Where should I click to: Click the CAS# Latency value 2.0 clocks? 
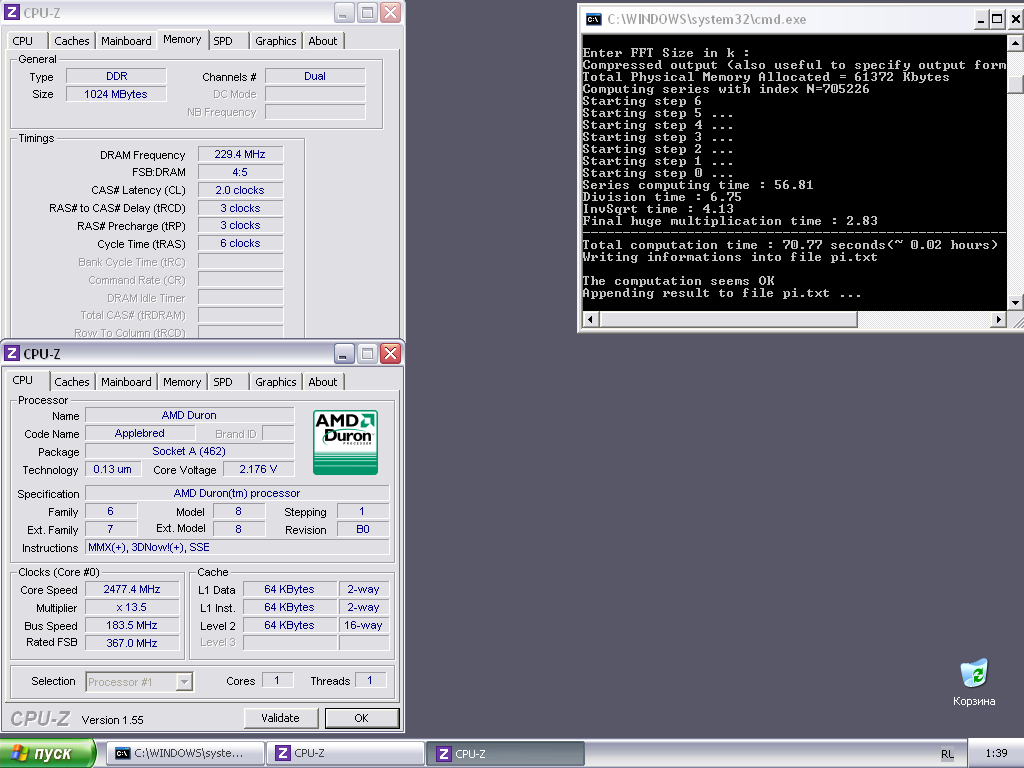click(x=240, y=190)
